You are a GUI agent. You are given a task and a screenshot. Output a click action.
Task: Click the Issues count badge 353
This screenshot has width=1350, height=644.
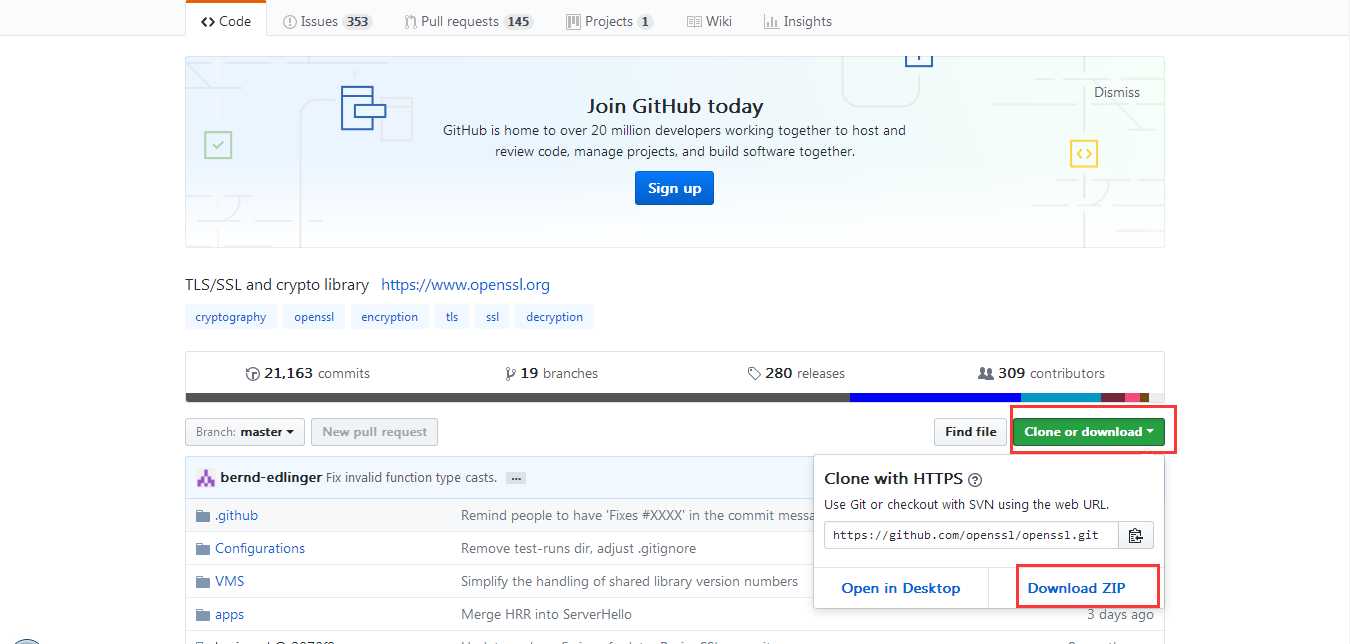coord(357,21)
